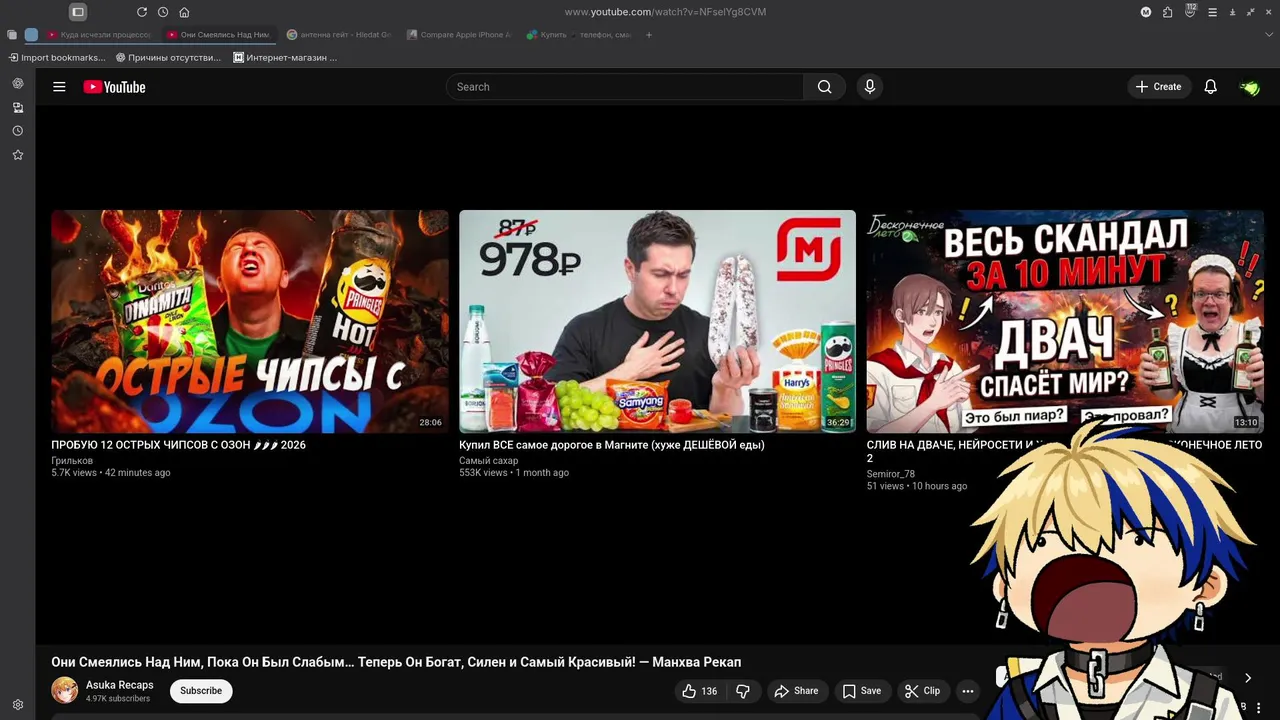
Task: Visit the Самый сахар channel
Action: [x=488, y=461]
